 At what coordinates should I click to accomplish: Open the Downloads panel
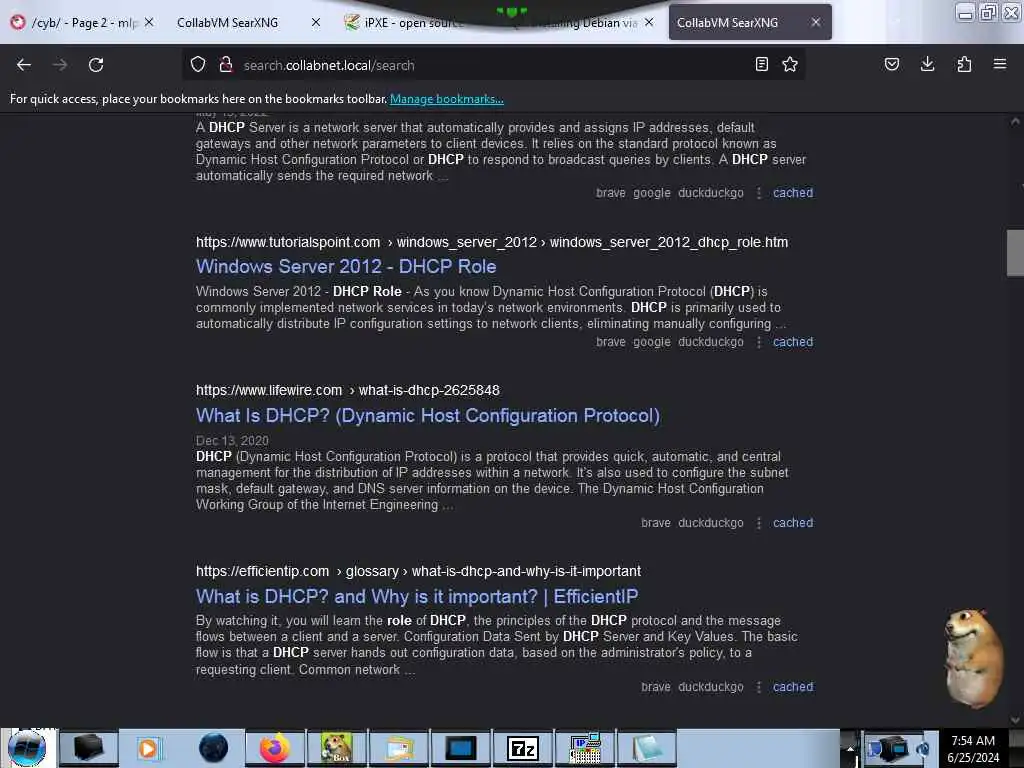pyautogui.click(x=927, y=64)
